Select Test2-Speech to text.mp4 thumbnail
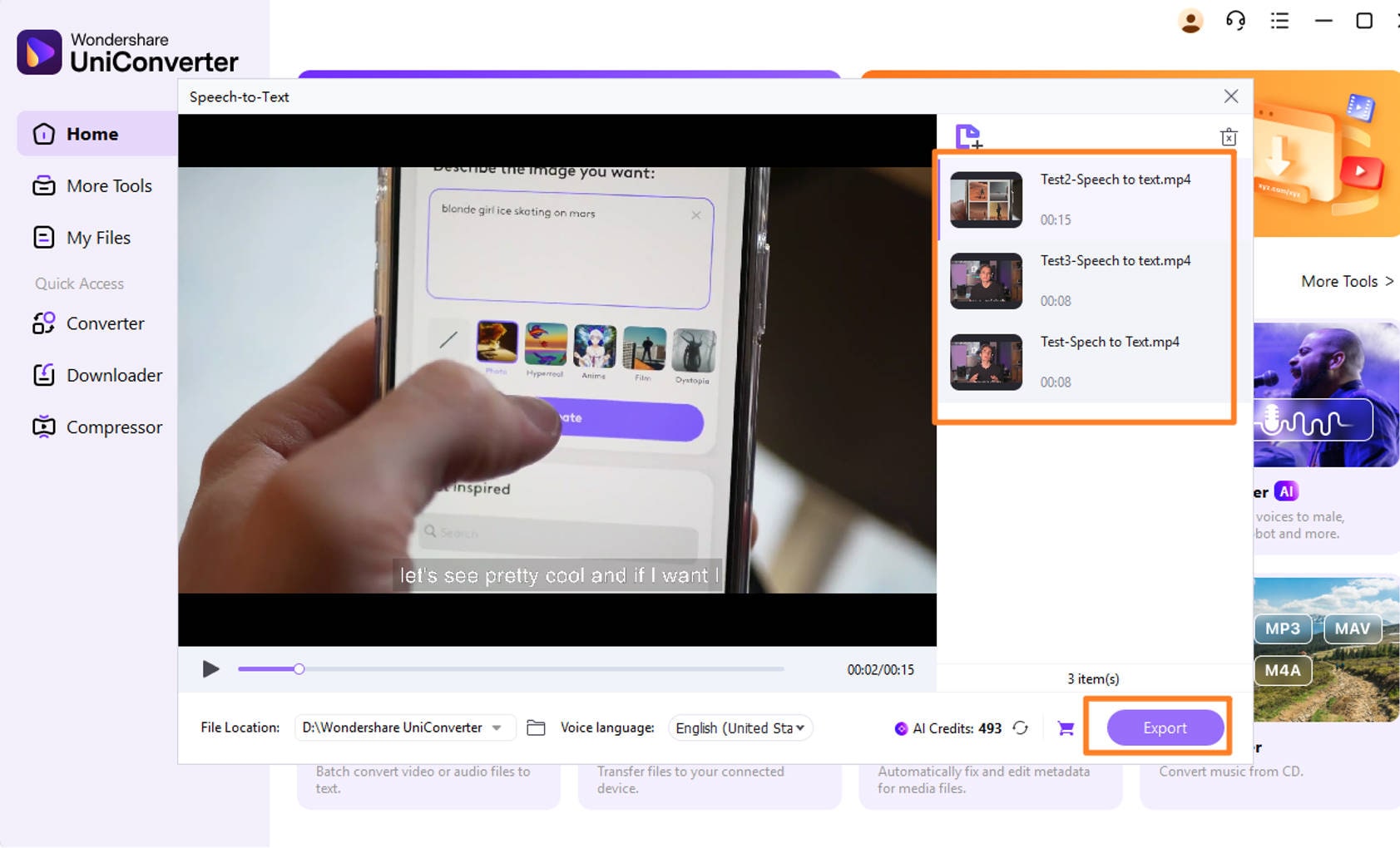 point(986,200)
